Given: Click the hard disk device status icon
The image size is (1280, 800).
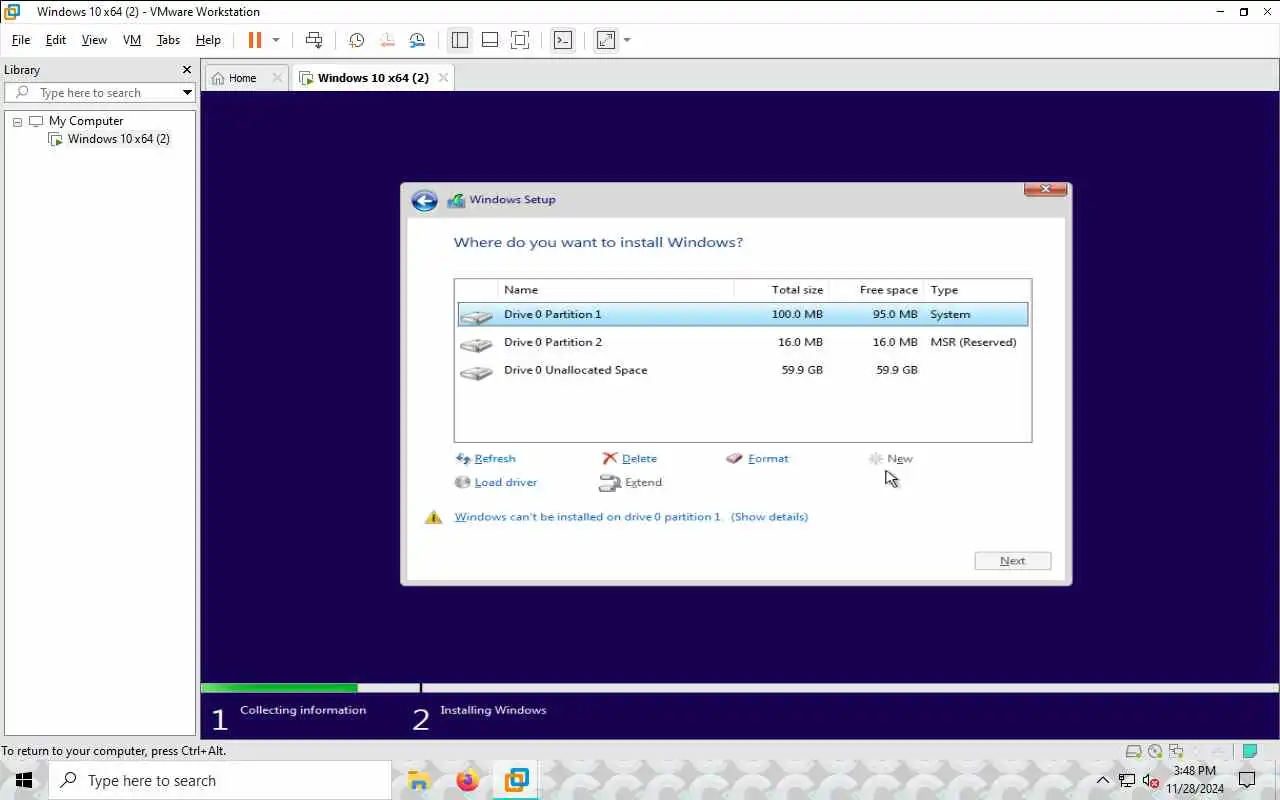Looking at the screenshot, I should 1133,751.
